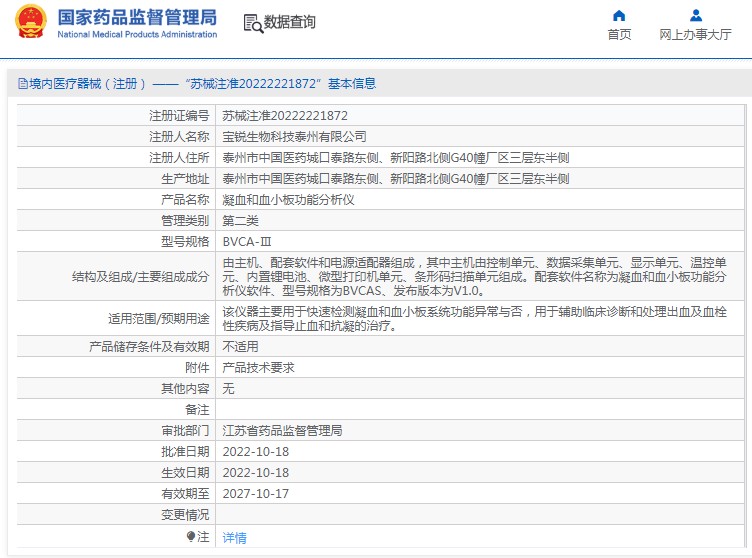Click the lightbulb icon beside 注
The image size is (752, 558).
click(x=191, y=536)
